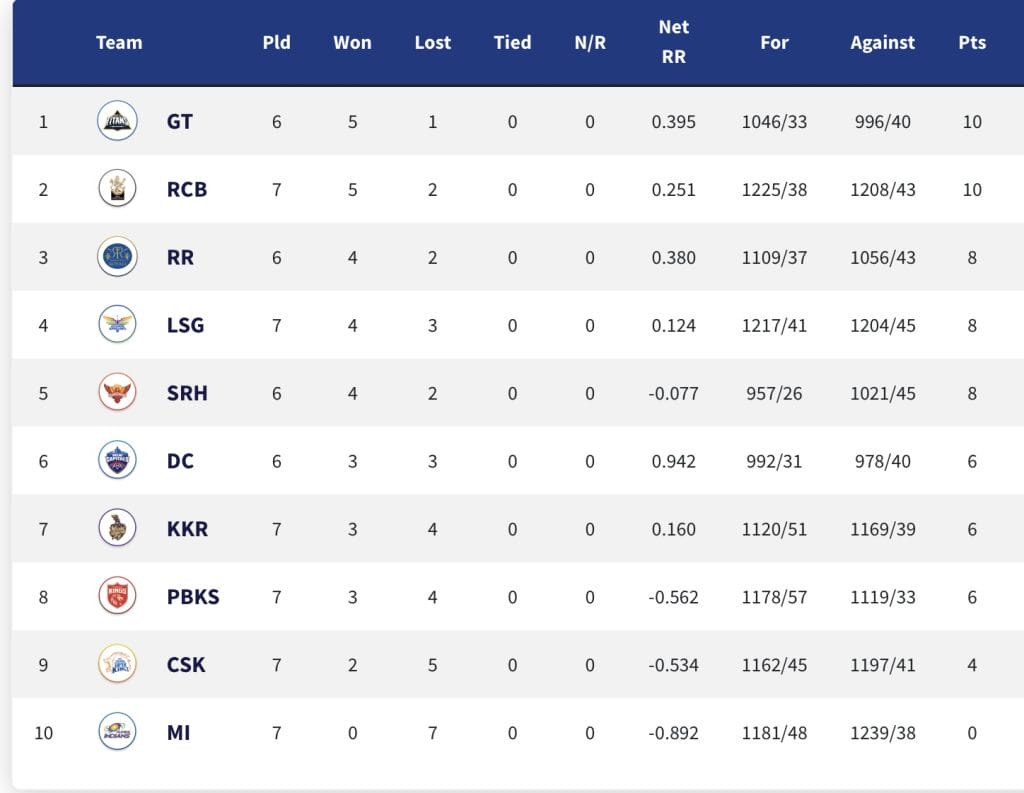Click the LSG team logo
1024x793 pixels.
click(117, 325)
